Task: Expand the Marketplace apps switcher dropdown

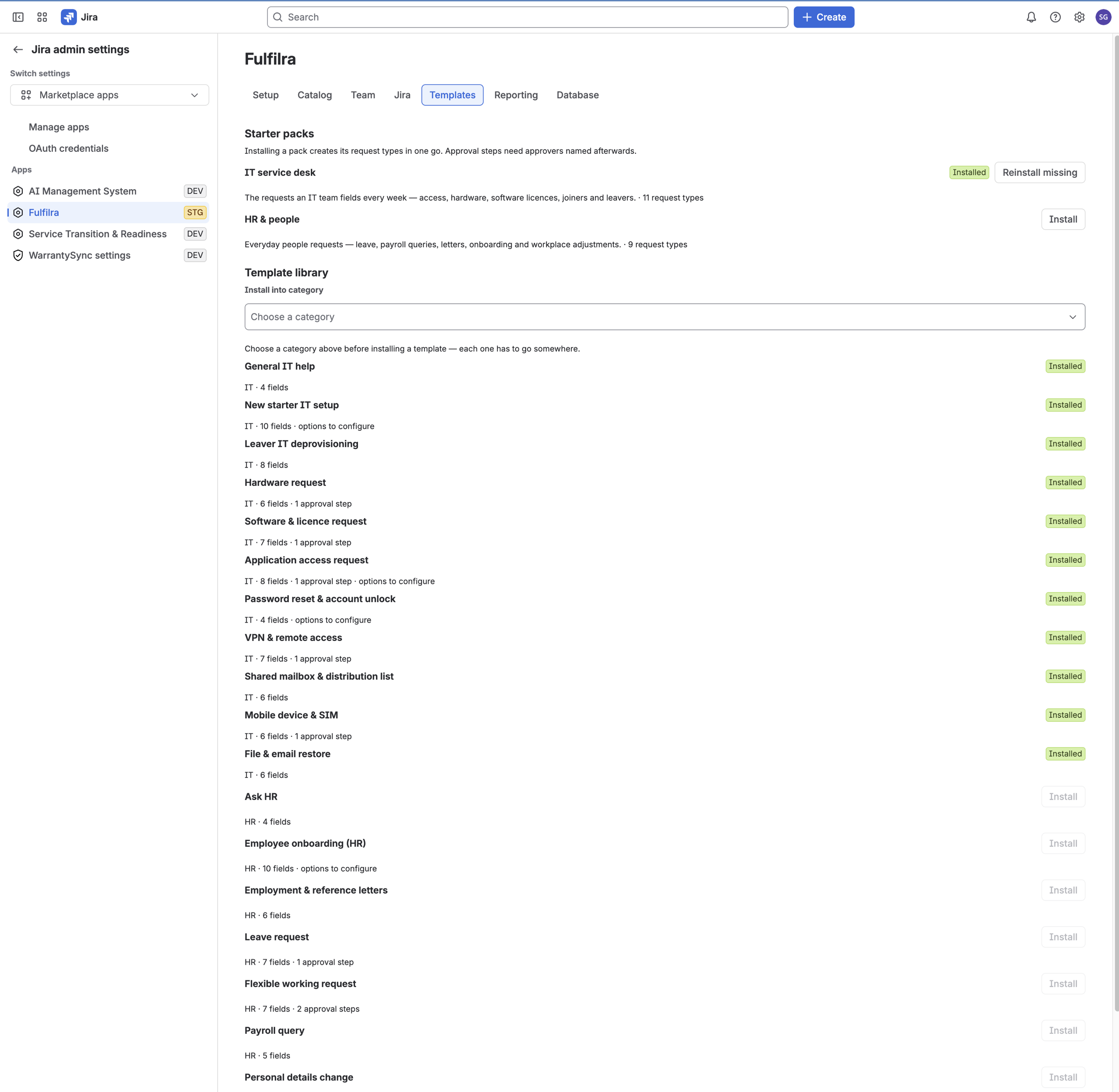Action: click(x=109, y=95)
